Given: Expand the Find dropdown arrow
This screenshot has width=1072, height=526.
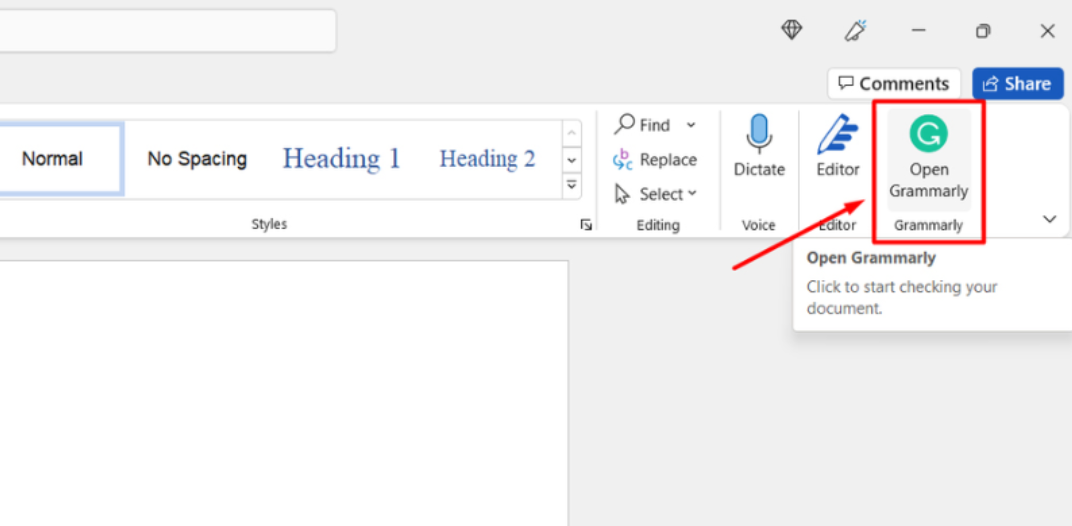Looking at the screenshot, I should click(691, 125).
